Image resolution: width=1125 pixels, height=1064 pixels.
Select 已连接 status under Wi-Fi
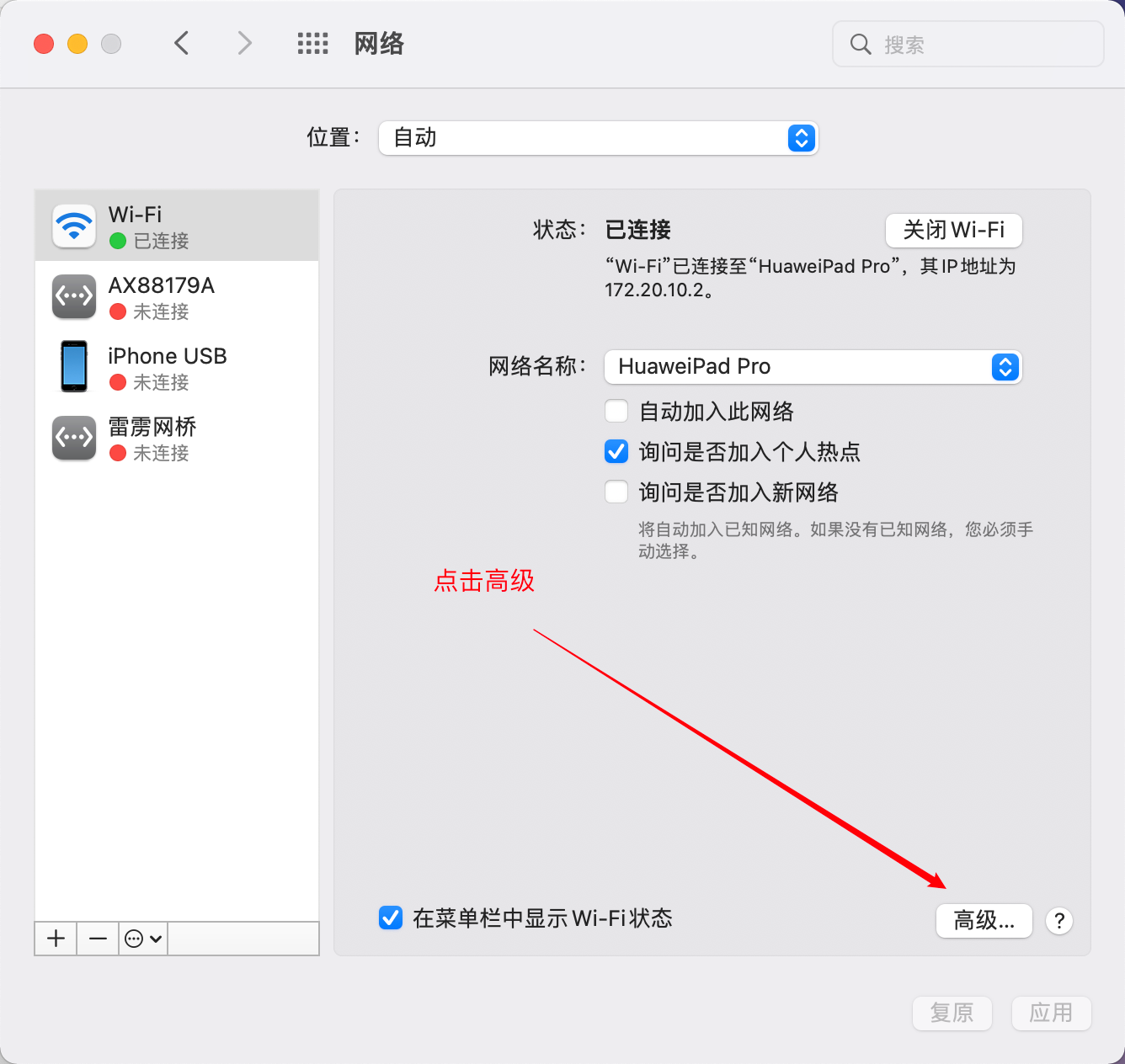(x=161, y=241)
